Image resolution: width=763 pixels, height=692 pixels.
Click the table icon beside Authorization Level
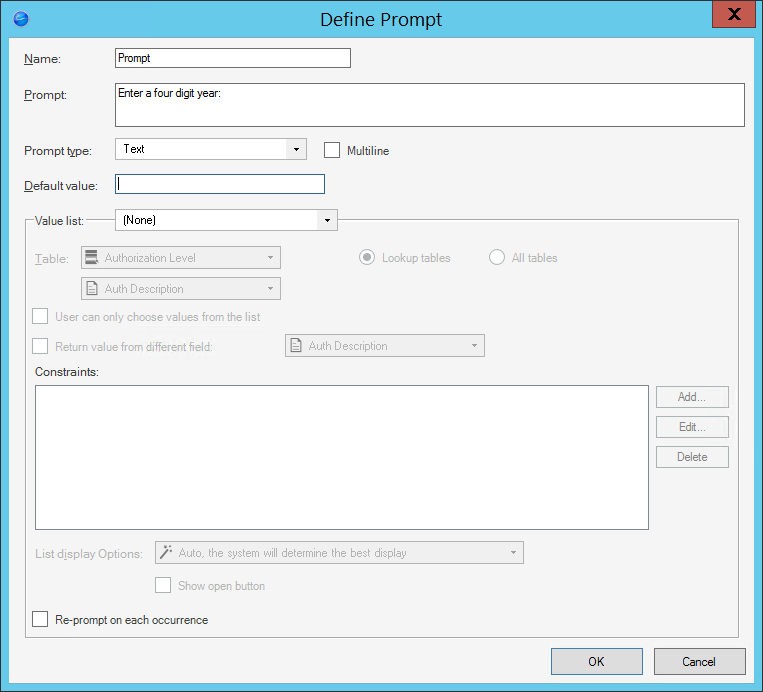point(92,258)
